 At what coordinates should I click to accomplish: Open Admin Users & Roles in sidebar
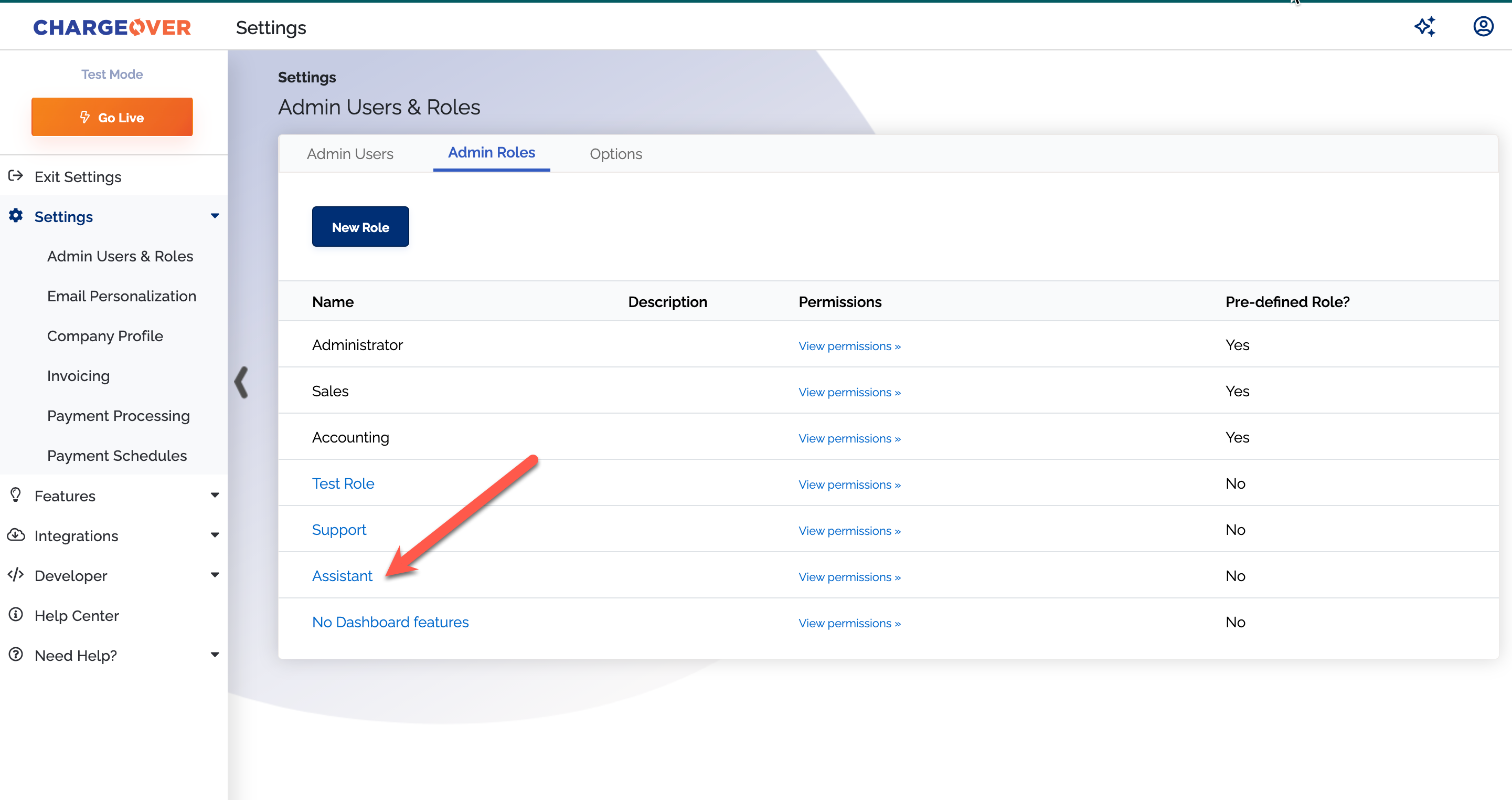[120, 256]
